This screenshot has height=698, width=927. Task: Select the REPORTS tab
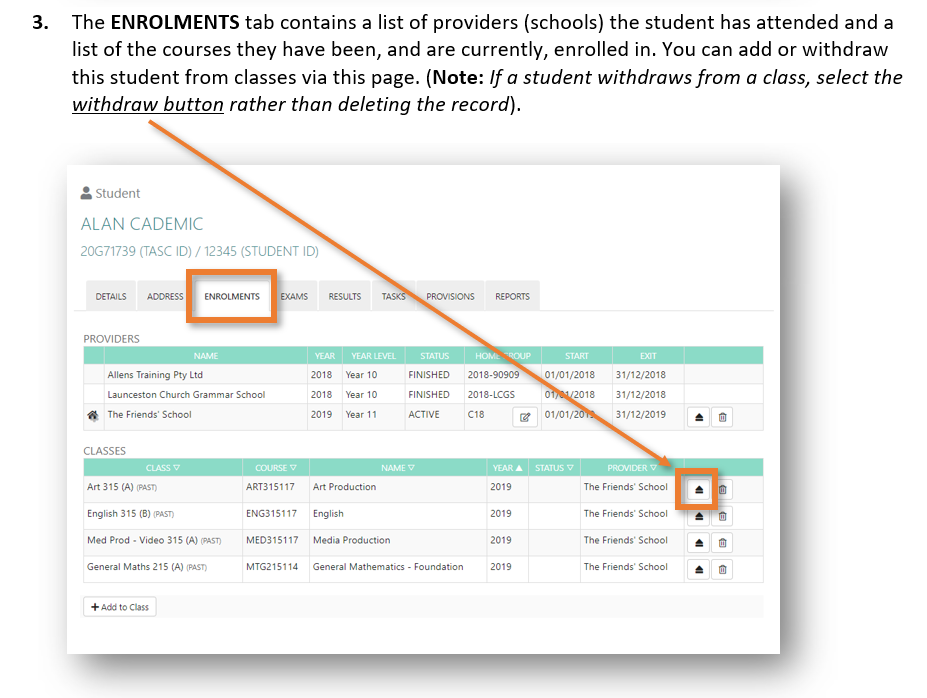(x=512, y=296)
